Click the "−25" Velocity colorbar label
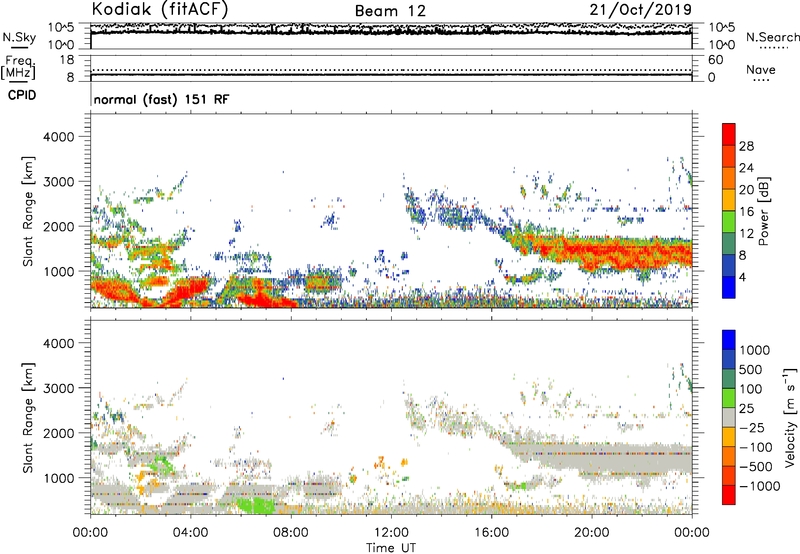 point(751,428)
